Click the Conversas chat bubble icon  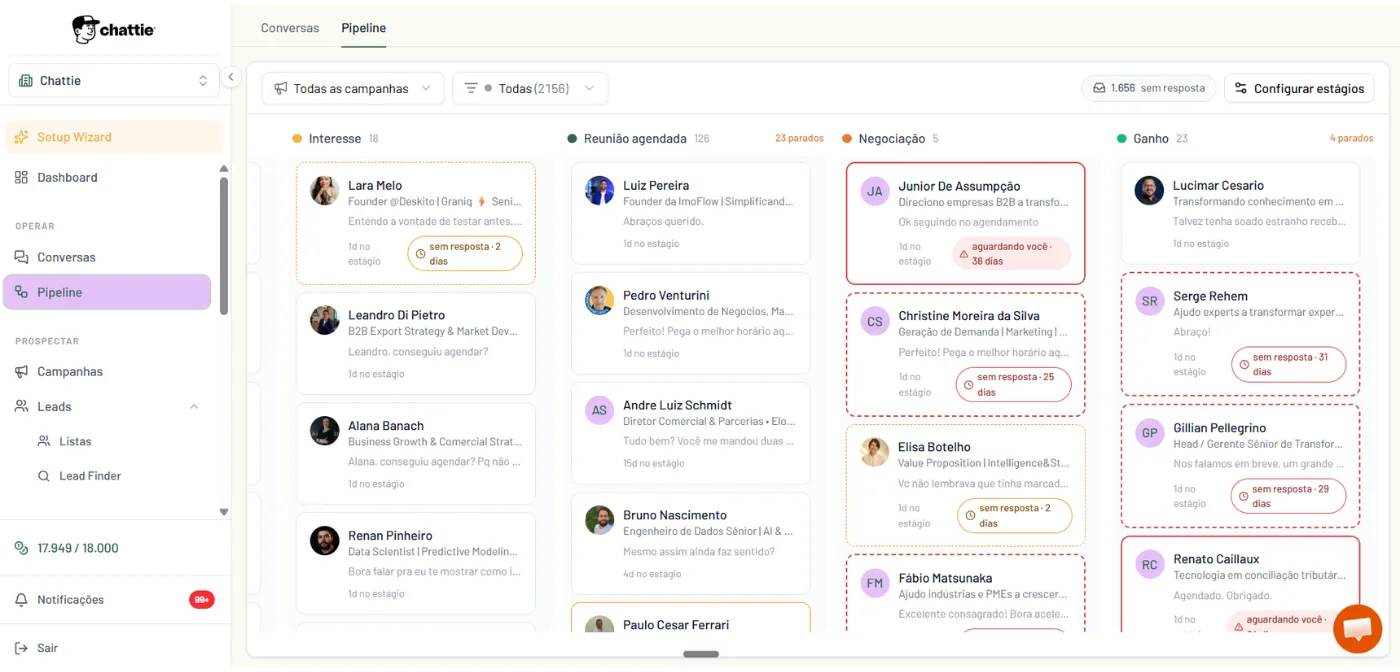pyautogui.click(x=22, y=257)
